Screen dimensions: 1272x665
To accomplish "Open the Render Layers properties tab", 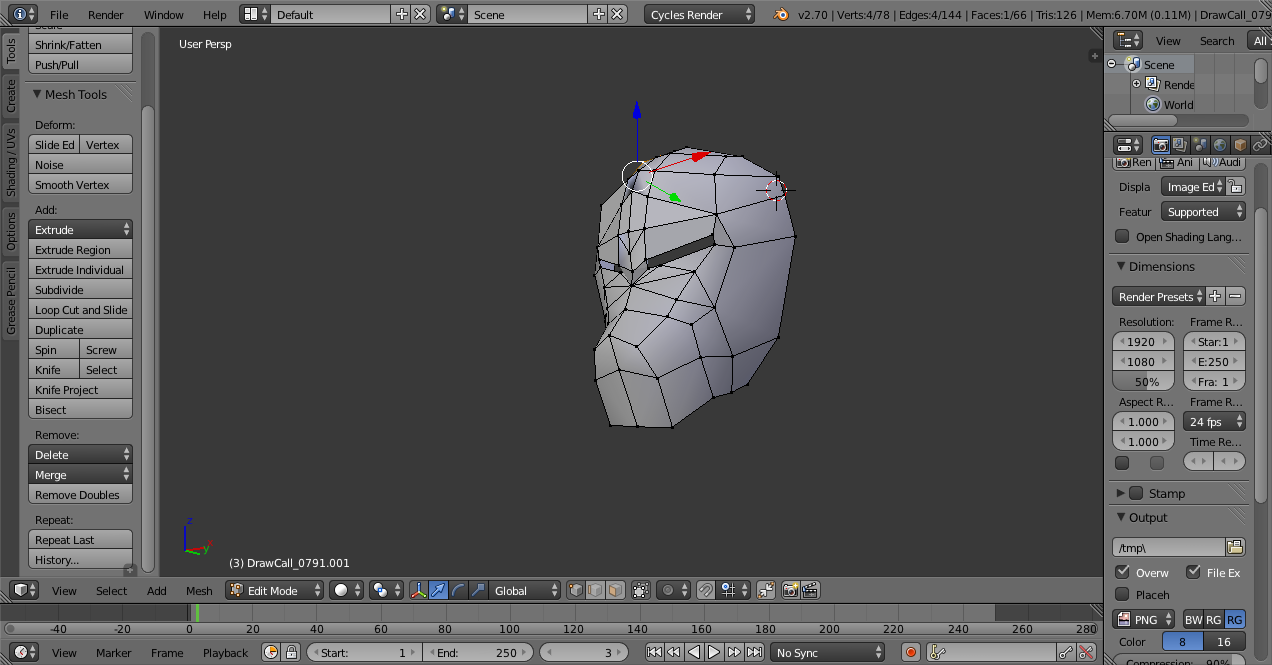I will click(x=1180, y=145).
